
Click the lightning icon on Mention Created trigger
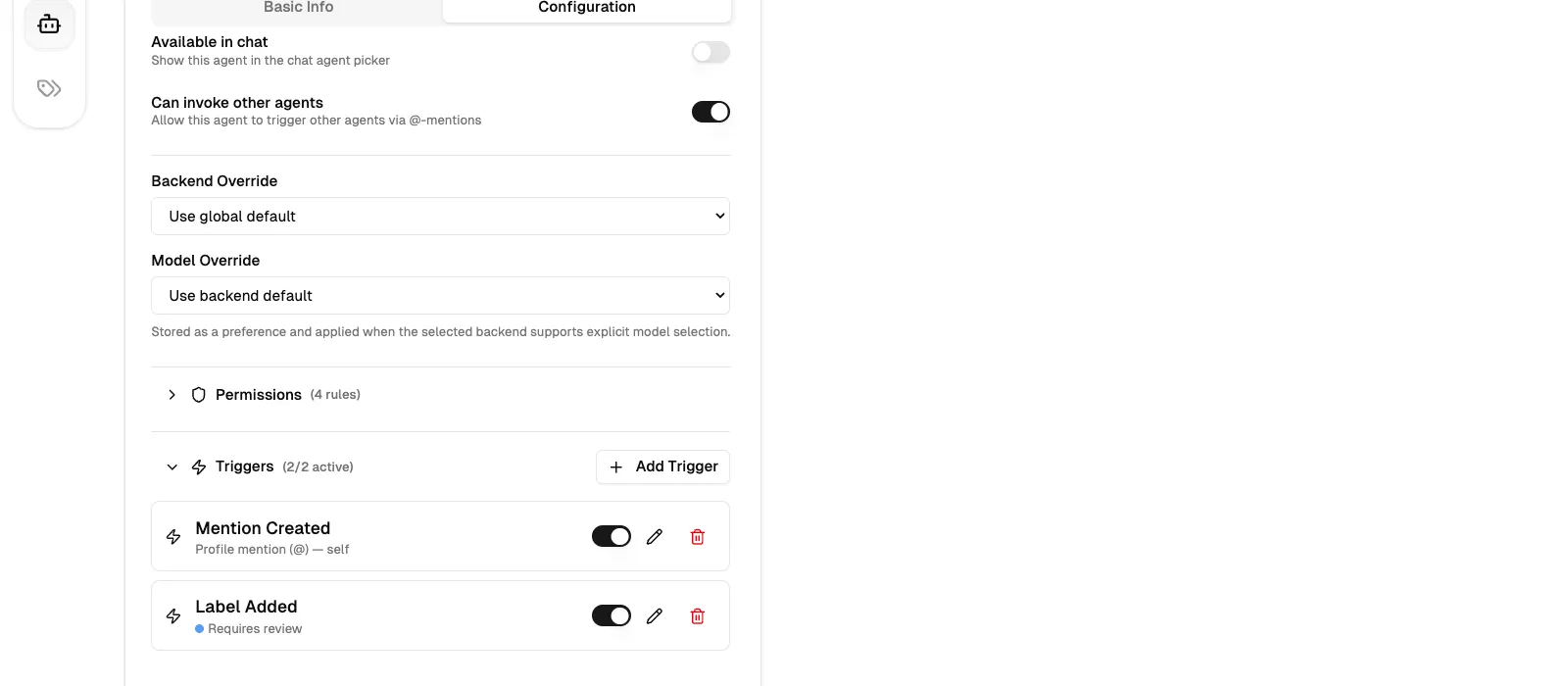coord(173,536)
